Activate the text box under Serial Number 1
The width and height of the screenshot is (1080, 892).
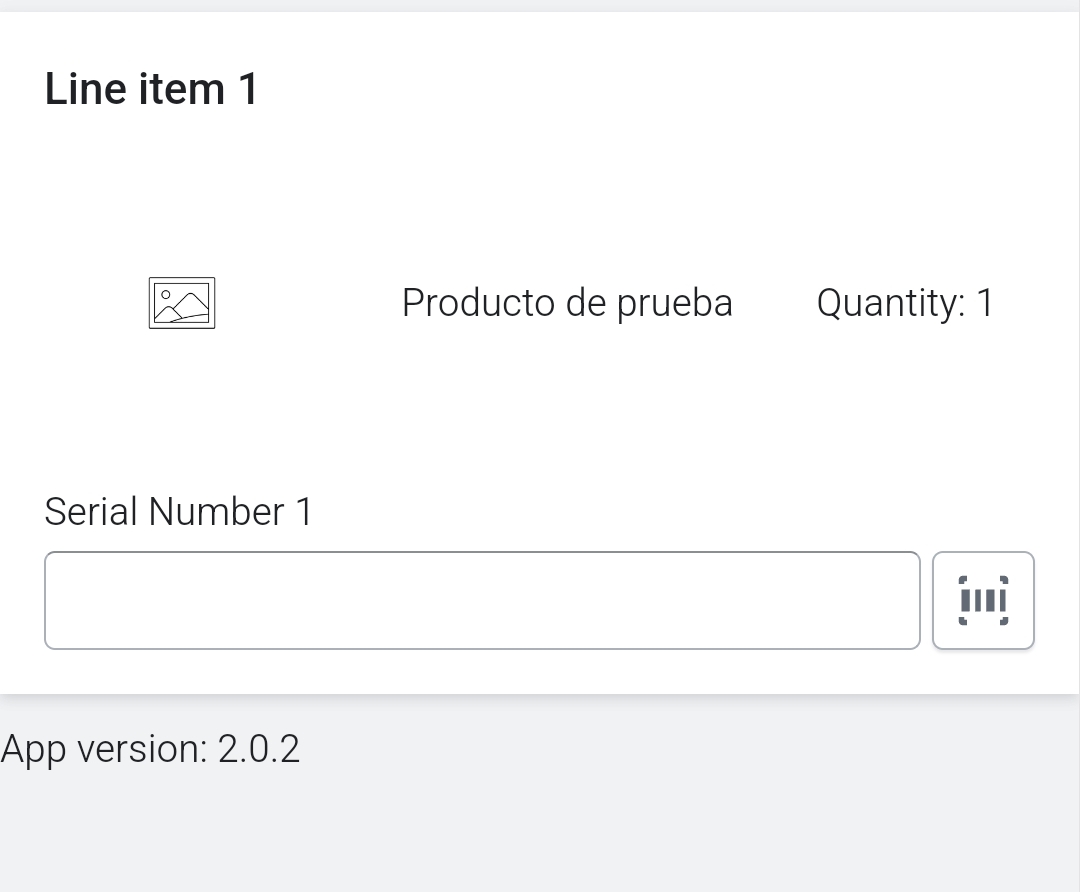coord(482,600)
